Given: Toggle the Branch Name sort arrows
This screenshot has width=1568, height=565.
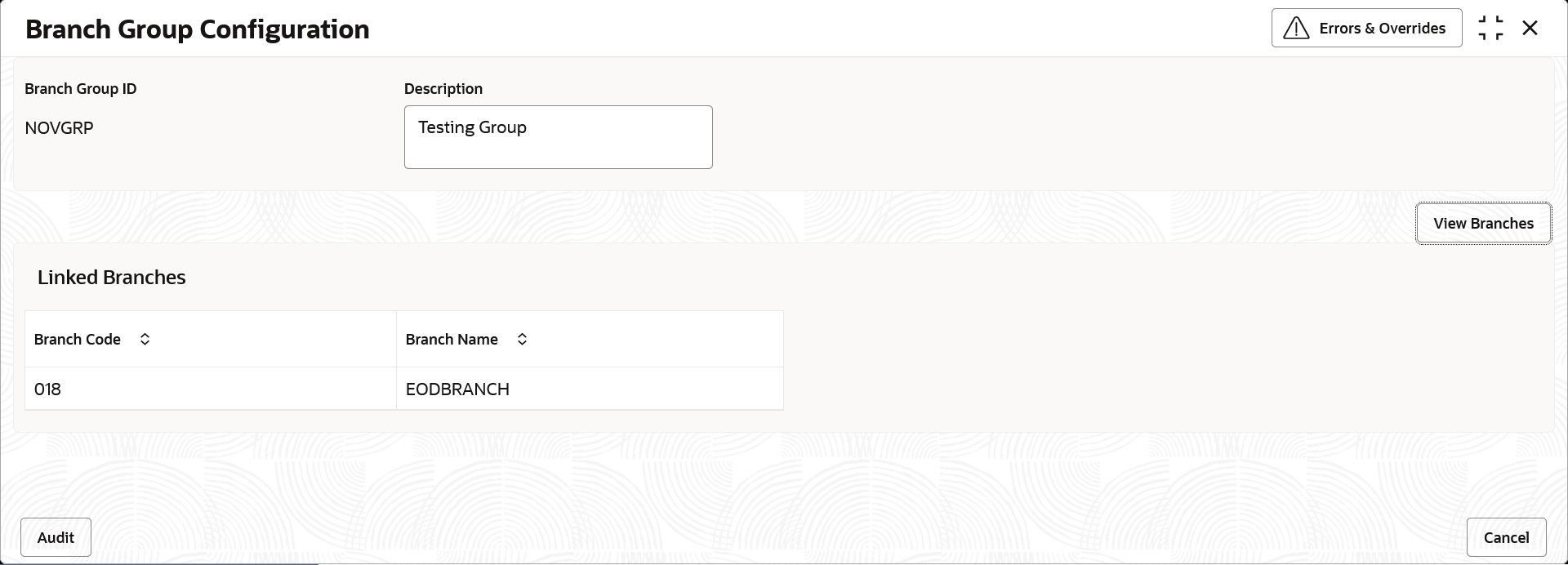Looking at the screenshot, I should pos(522,339).
